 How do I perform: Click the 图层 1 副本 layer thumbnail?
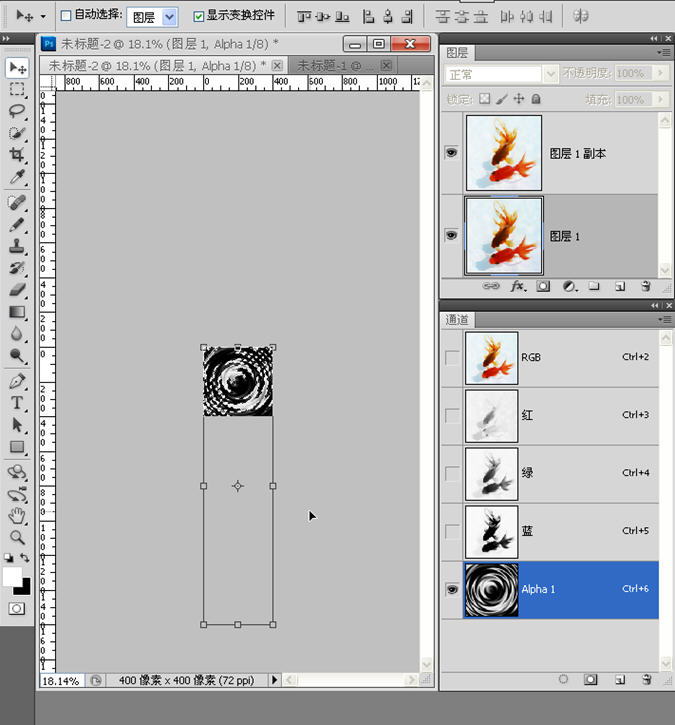(x=504, y=153)
